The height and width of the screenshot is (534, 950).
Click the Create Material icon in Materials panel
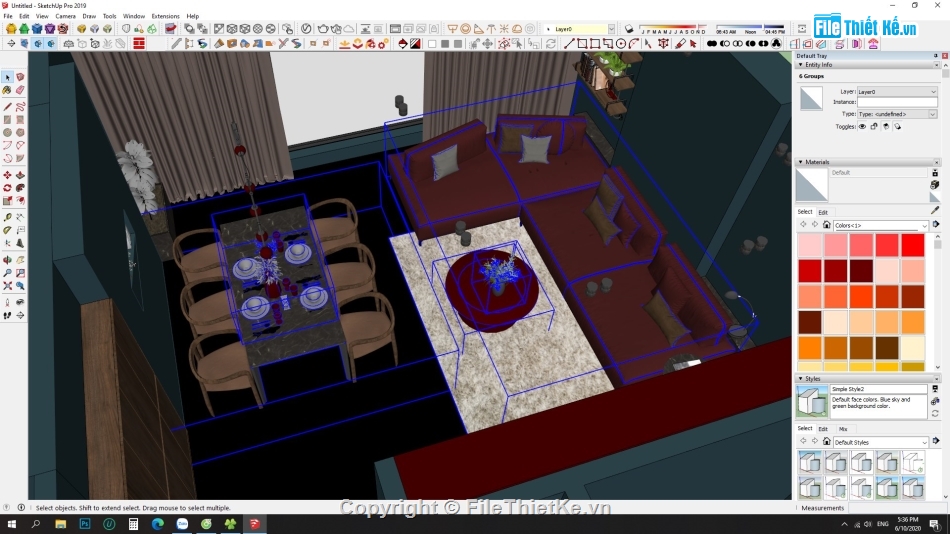[935, 185]
